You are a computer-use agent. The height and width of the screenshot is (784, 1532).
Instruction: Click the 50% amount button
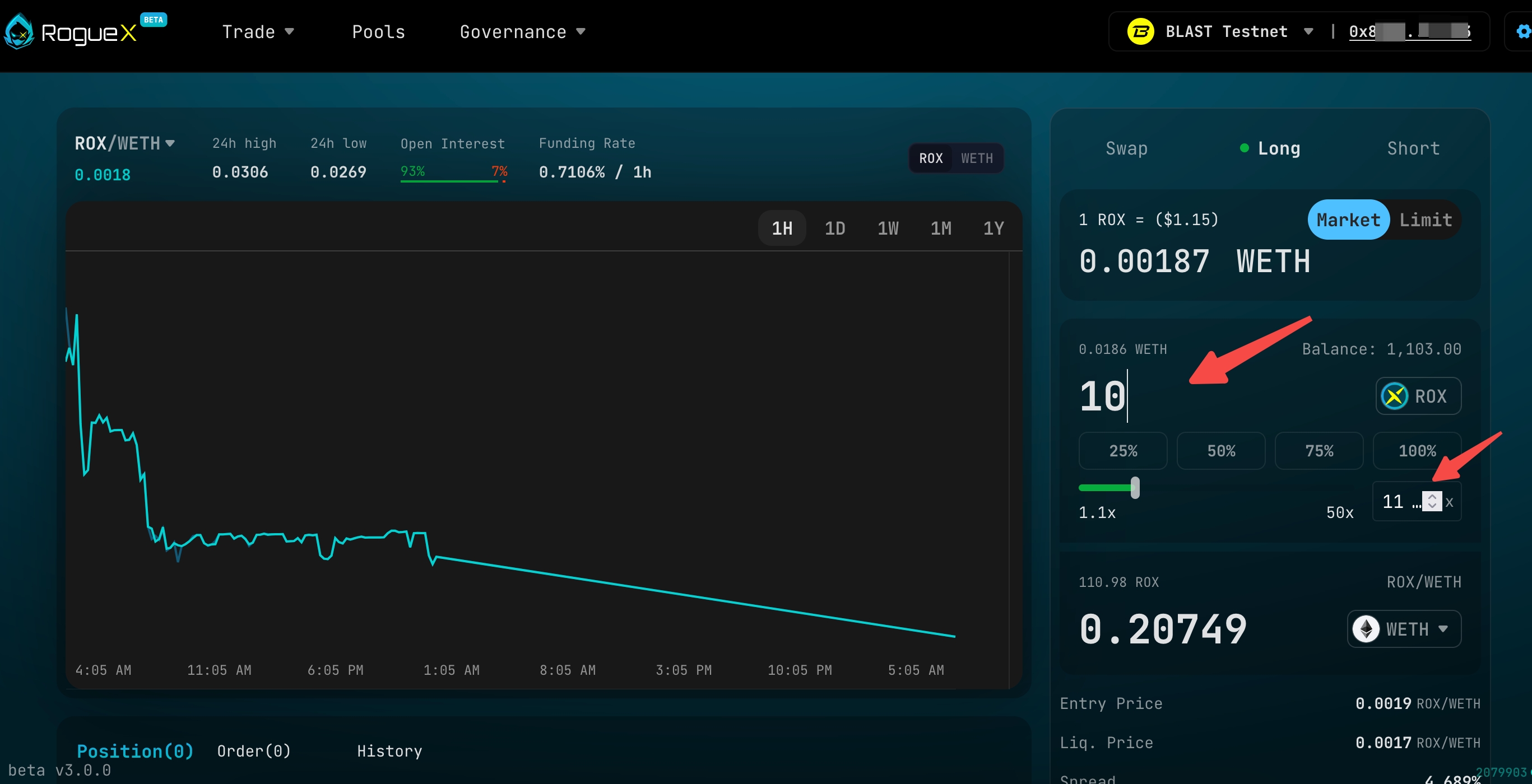click(x=1220, y=451)
